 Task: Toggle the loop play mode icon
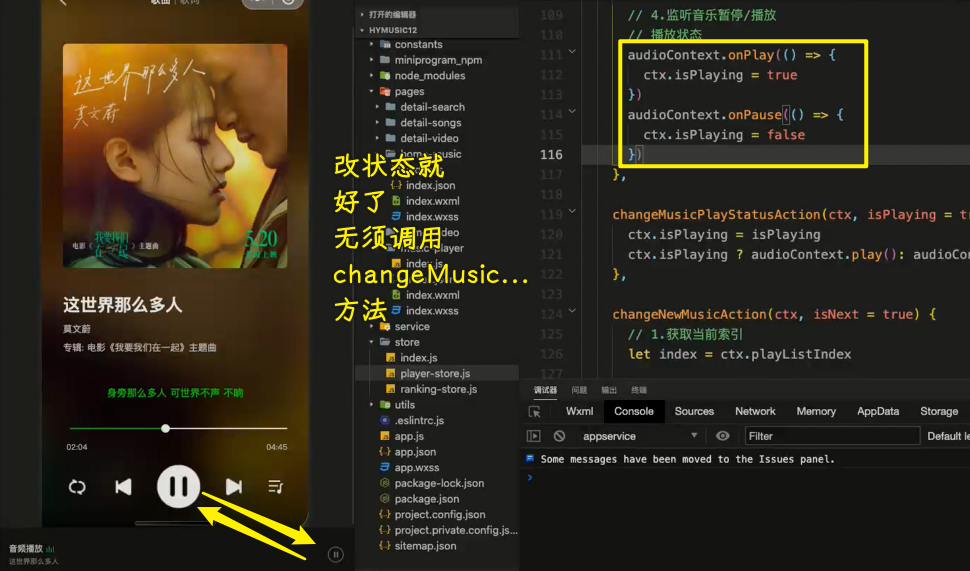pyautogui.click(x=77, y=487)
